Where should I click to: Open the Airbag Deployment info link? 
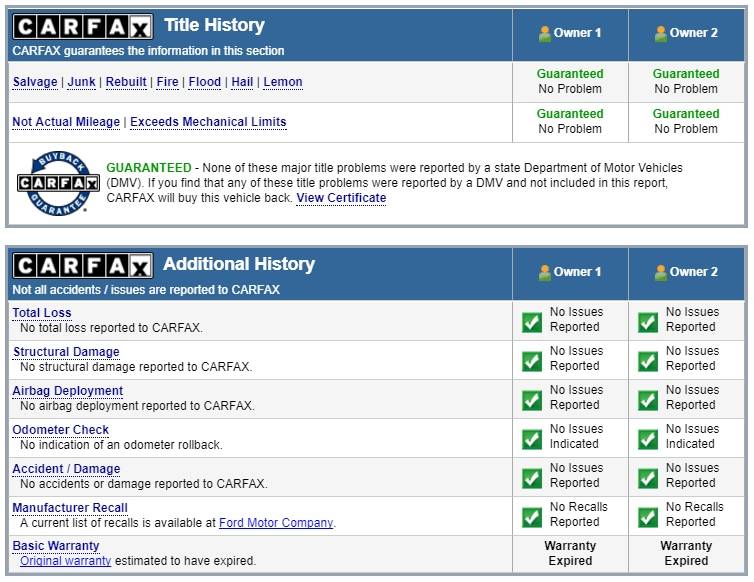coord(68,391)
